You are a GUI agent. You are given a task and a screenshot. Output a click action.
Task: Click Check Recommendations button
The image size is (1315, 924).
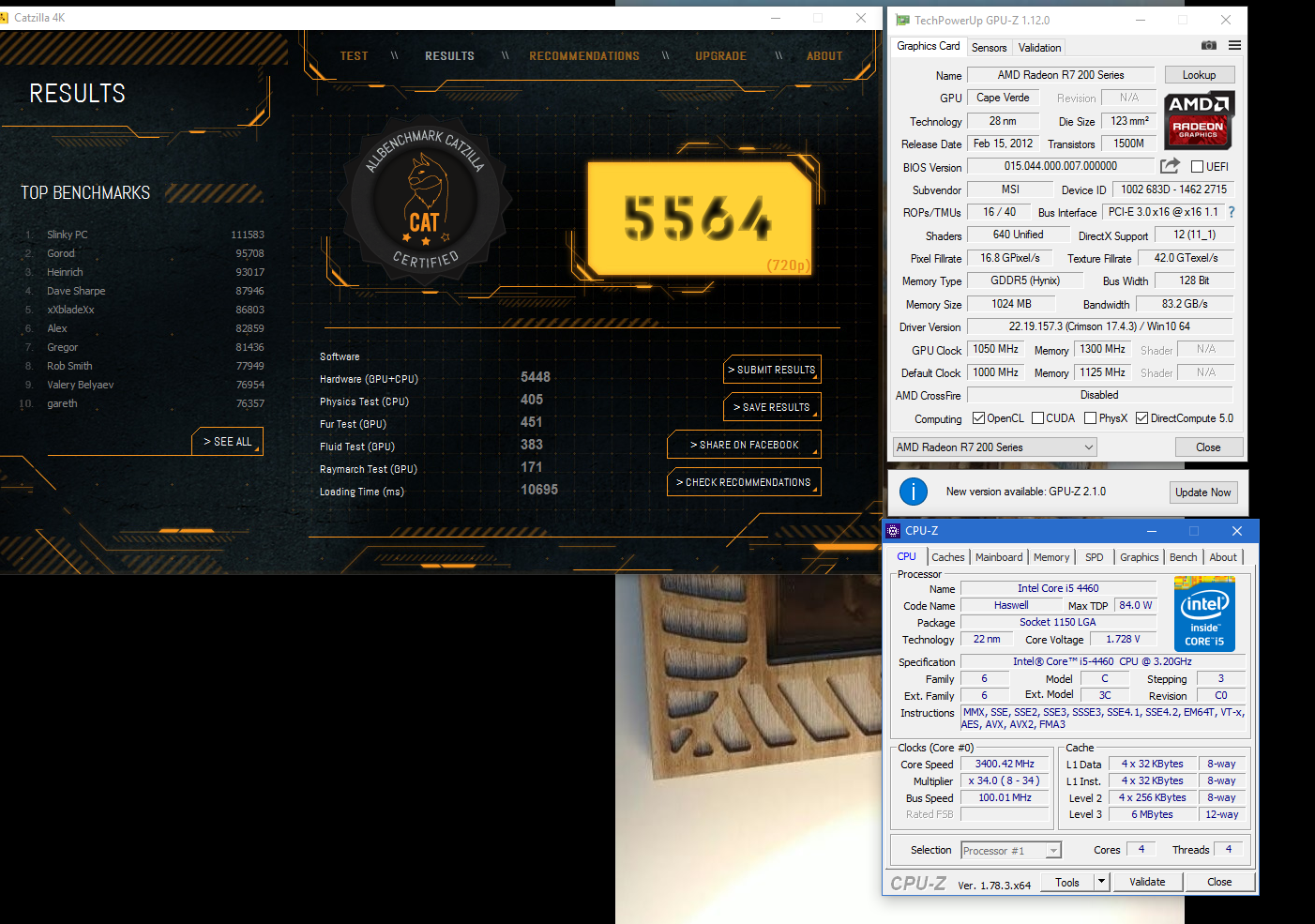point(744,482)
